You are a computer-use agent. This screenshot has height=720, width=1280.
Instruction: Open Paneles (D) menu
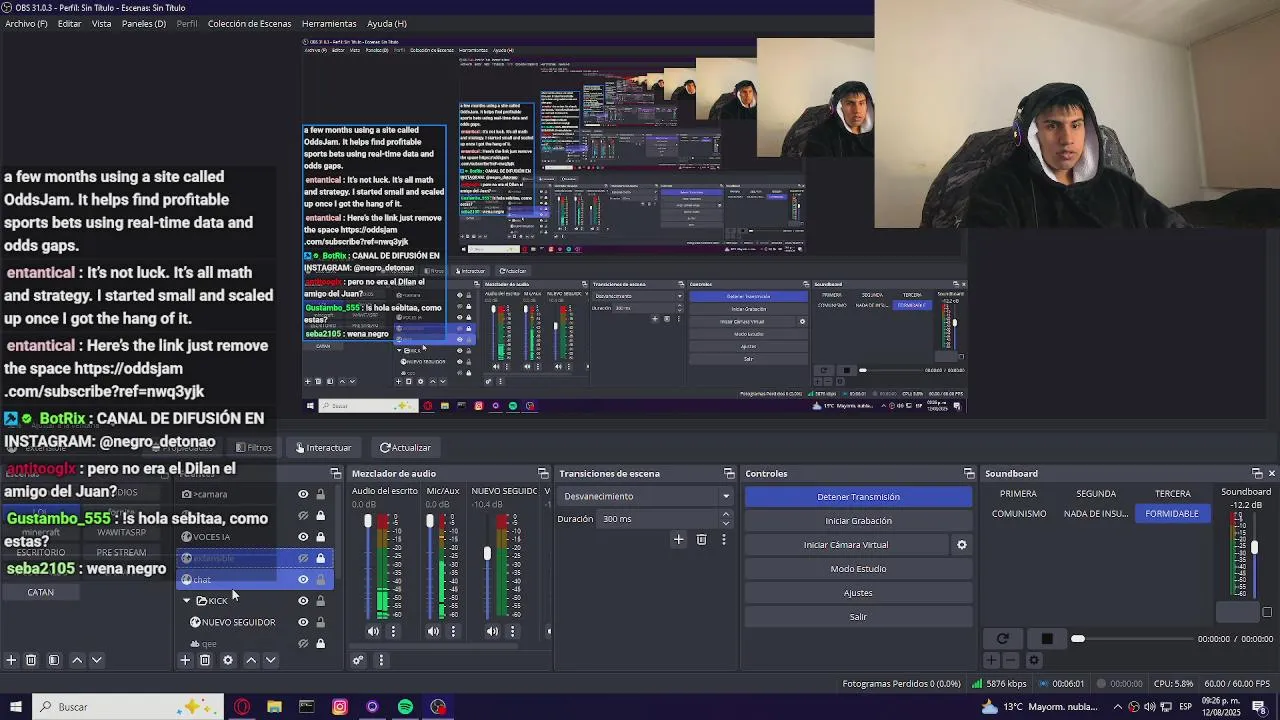(144, 23)
